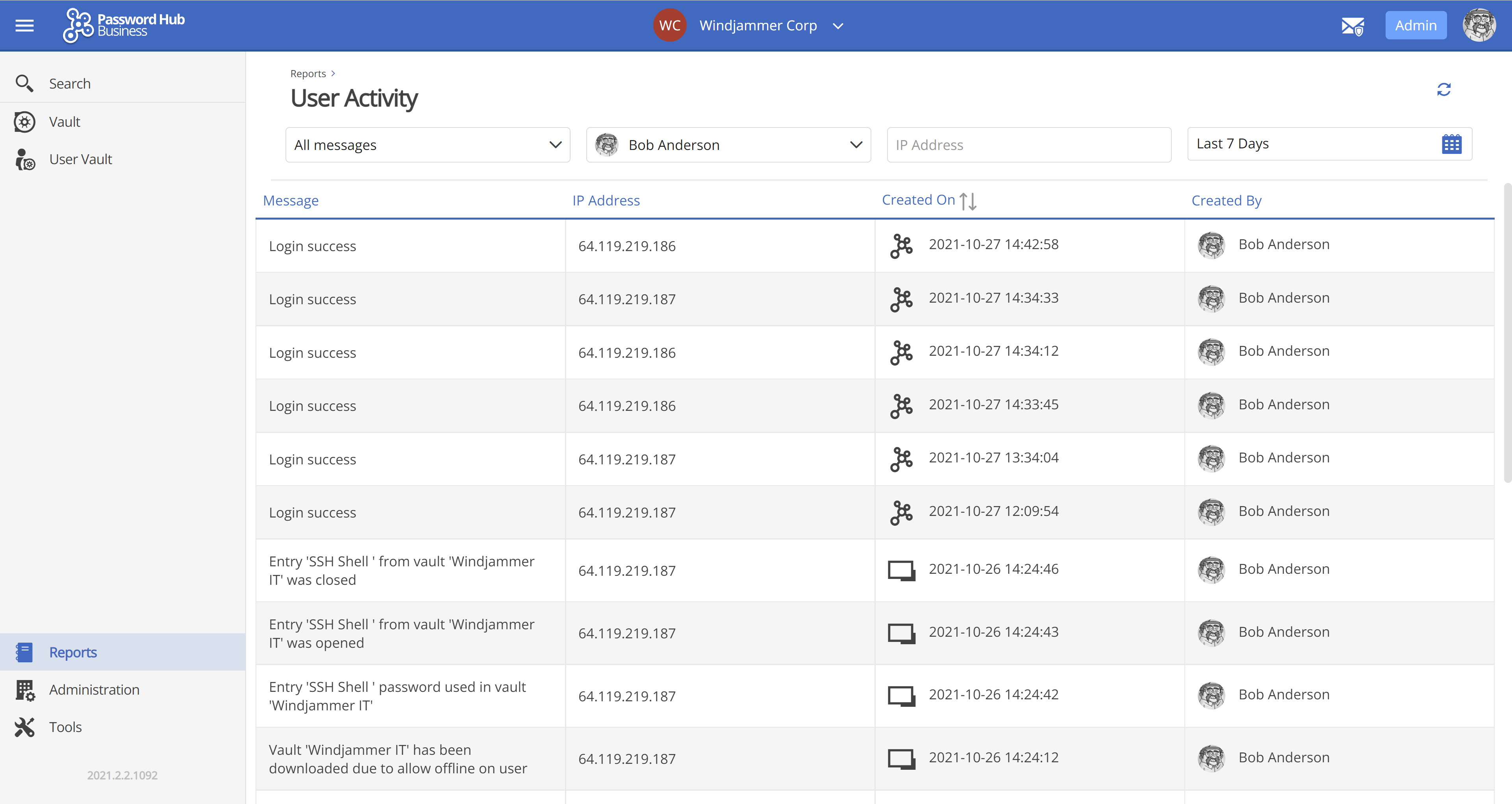Screen dimensions: 1512x804
Task: Select User Vault in sidebar
Action: 80,159
